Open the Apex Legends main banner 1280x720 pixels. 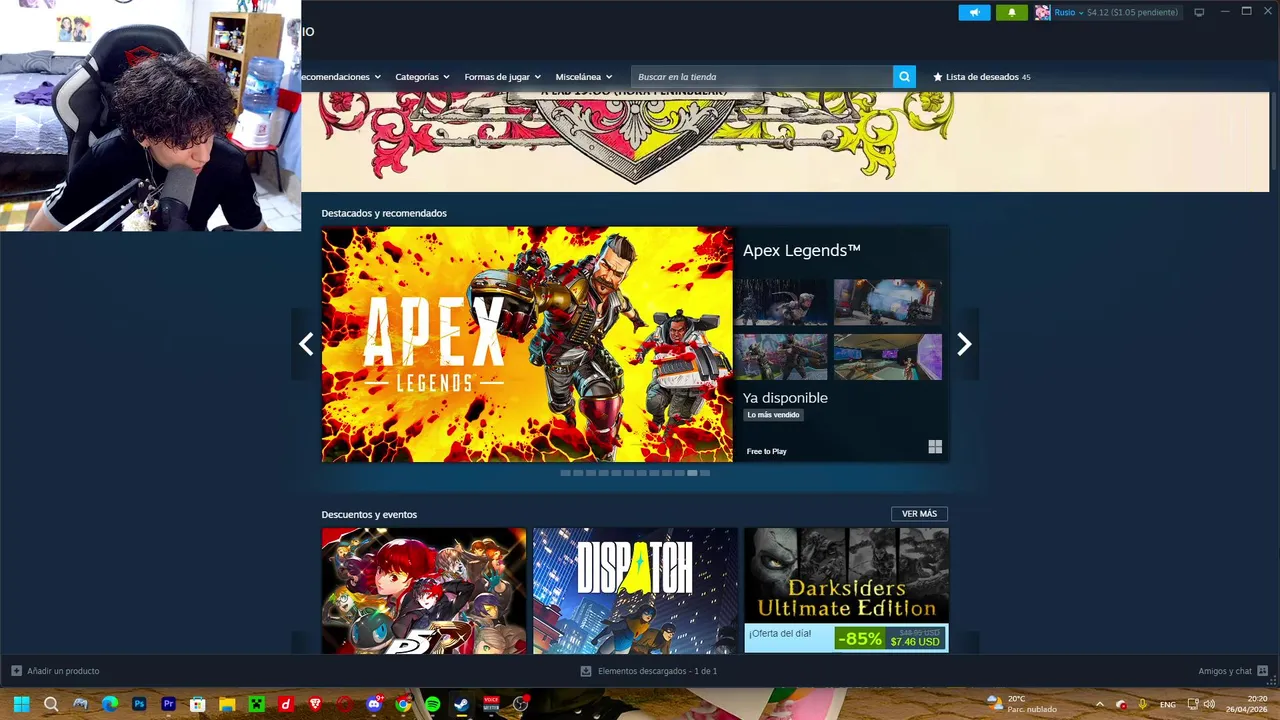(527, 344)
